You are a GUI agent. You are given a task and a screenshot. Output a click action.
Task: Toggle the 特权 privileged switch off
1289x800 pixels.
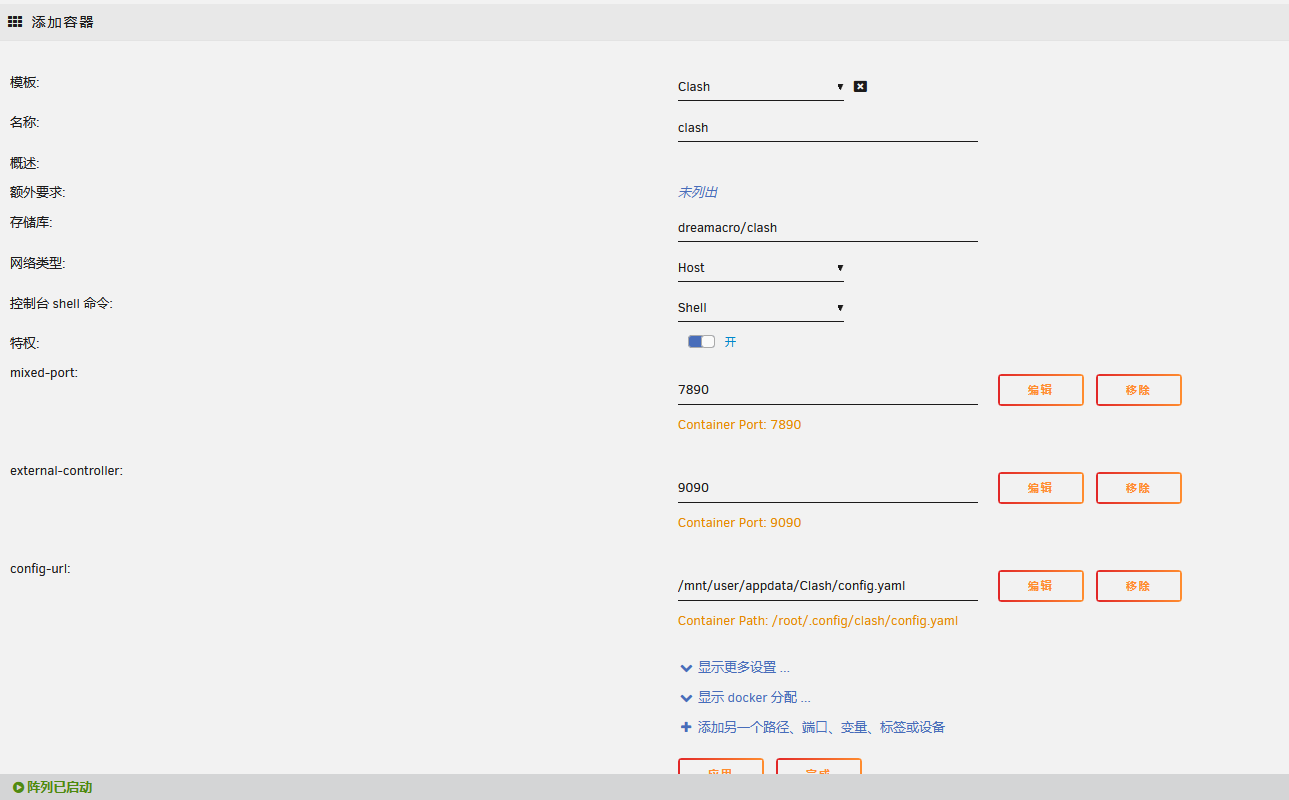pyautogui.click(x=701, y=341)
